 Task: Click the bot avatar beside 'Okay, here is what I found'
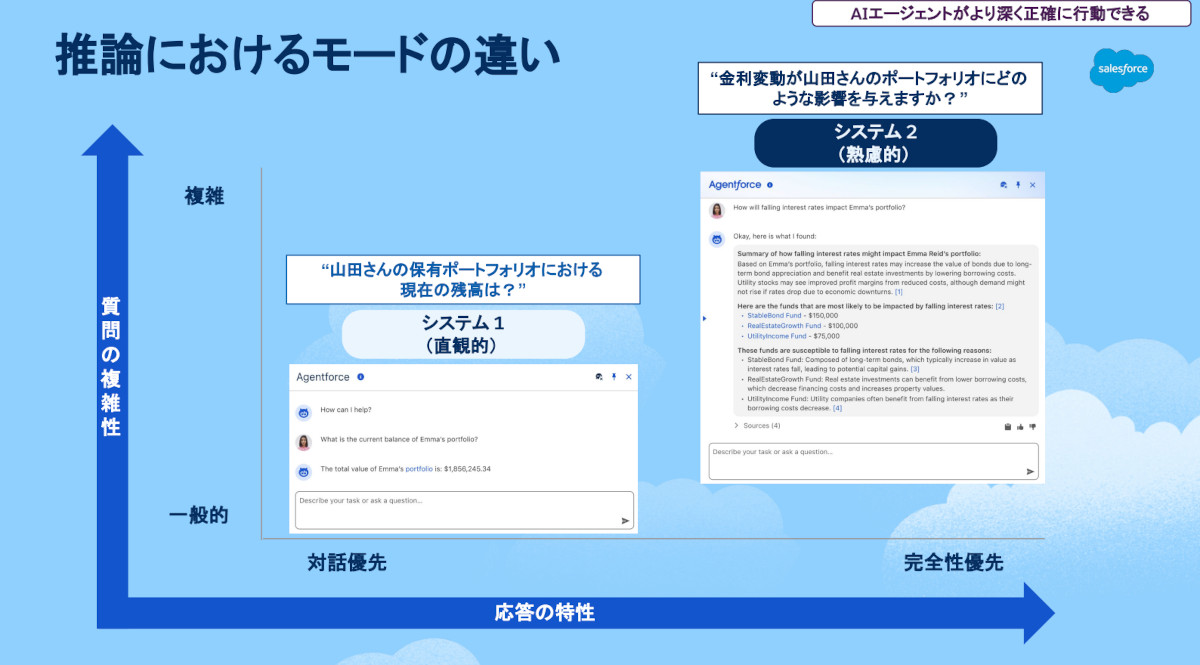[717, 239]
